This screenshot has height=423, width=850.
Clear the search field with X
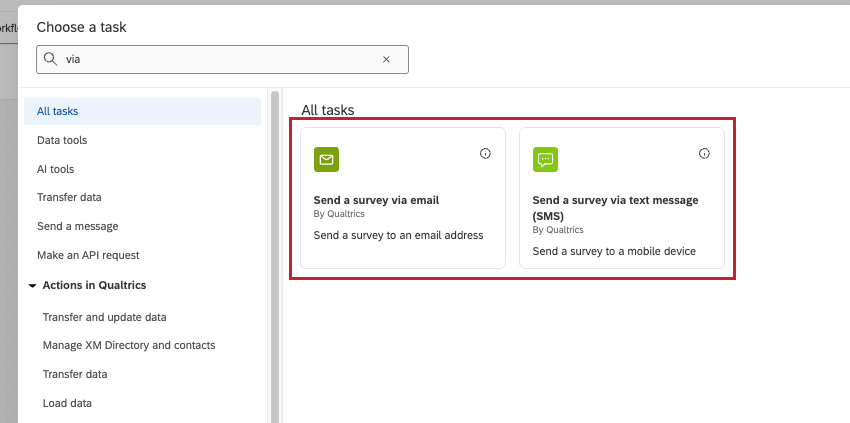click(x=386, y=60)
